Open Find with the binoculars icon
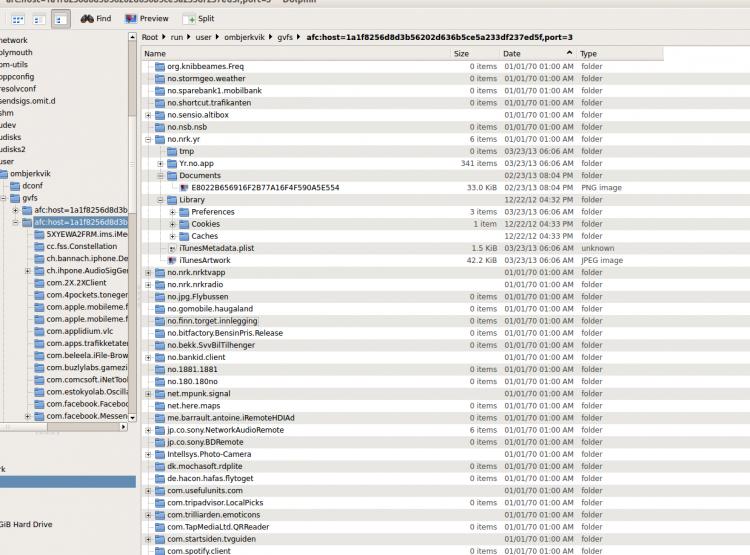Viewport: 750px width, 555px height. coord(96,19)
